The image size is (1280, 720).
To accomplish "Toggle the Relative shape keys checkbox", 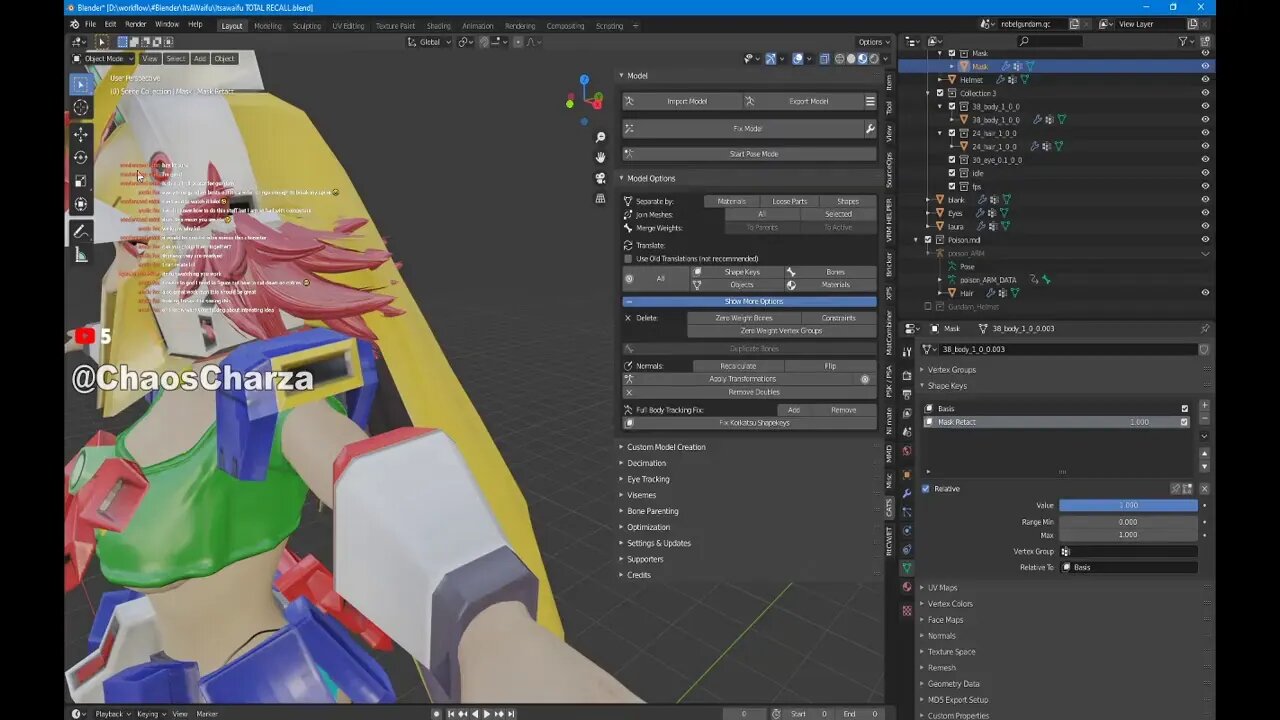I will 925,489.
